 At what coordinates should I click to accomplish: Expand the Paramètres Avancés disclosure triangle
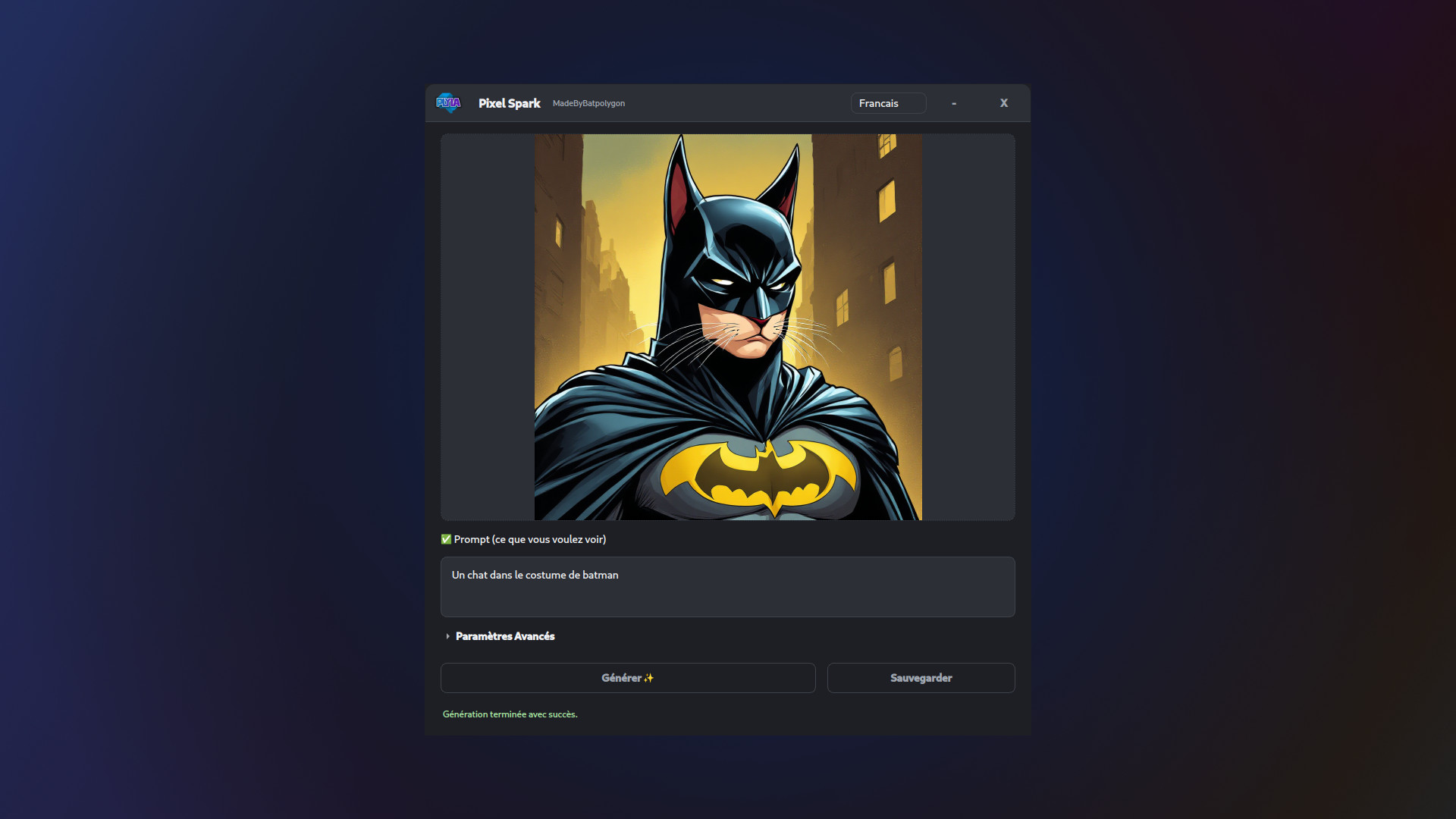tap(447, 636)
